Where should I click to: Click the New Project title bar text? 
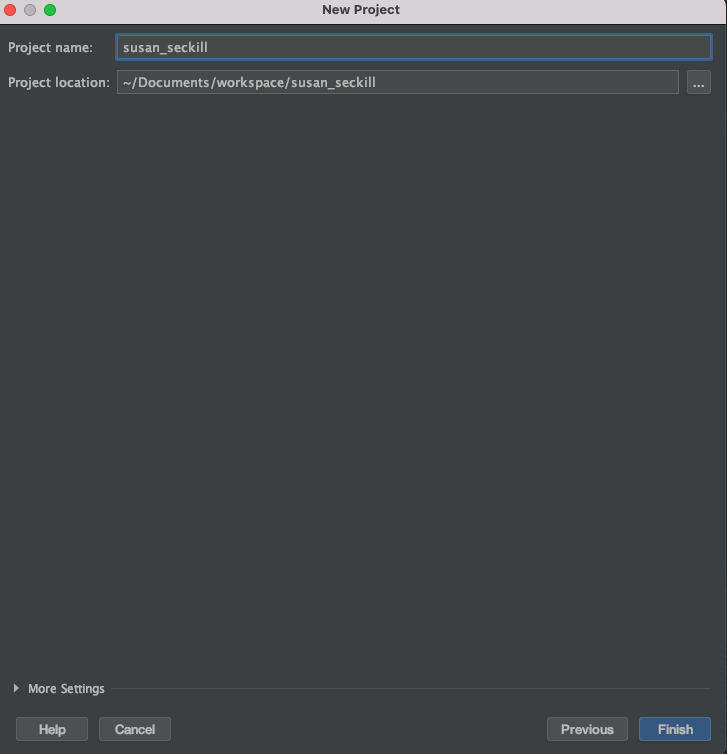(x=361, y=10)
